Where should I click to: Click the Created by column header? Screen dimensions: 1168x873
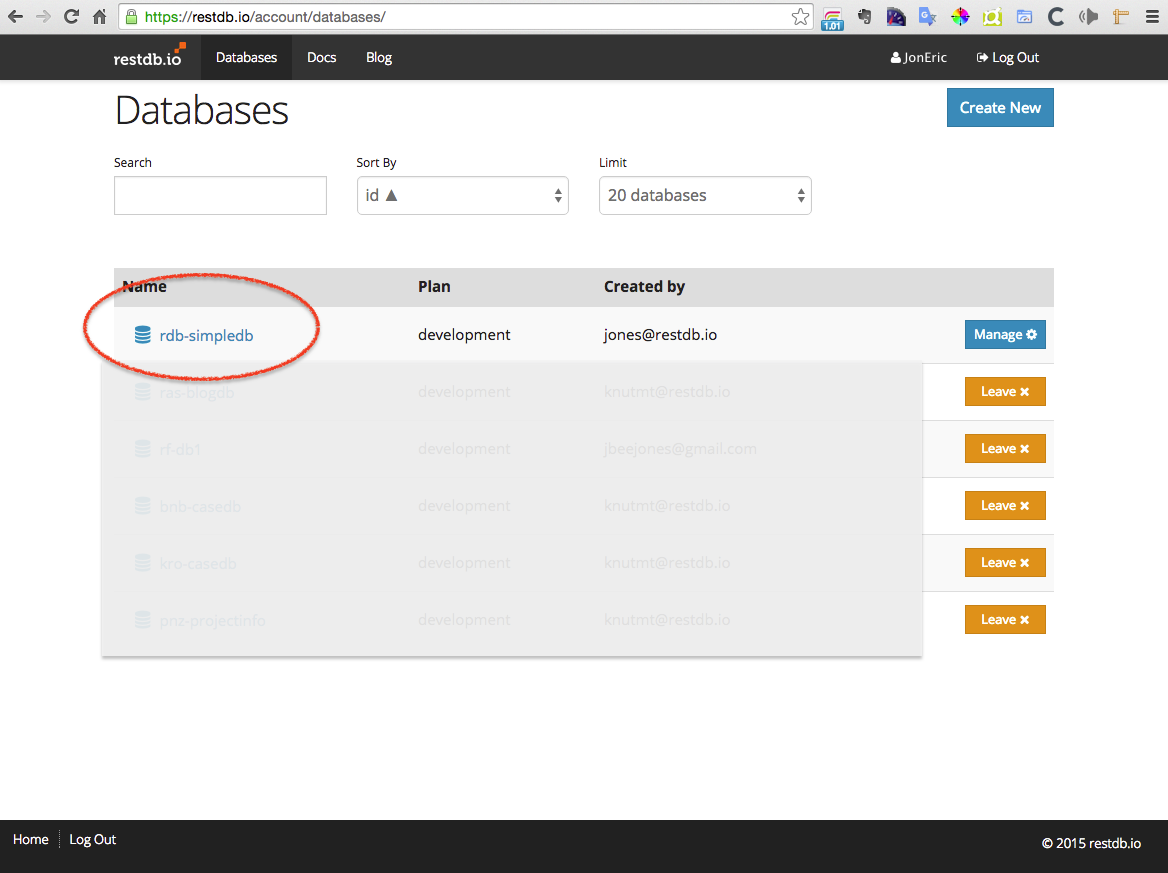pyautogui.click(x=644, y=287)
